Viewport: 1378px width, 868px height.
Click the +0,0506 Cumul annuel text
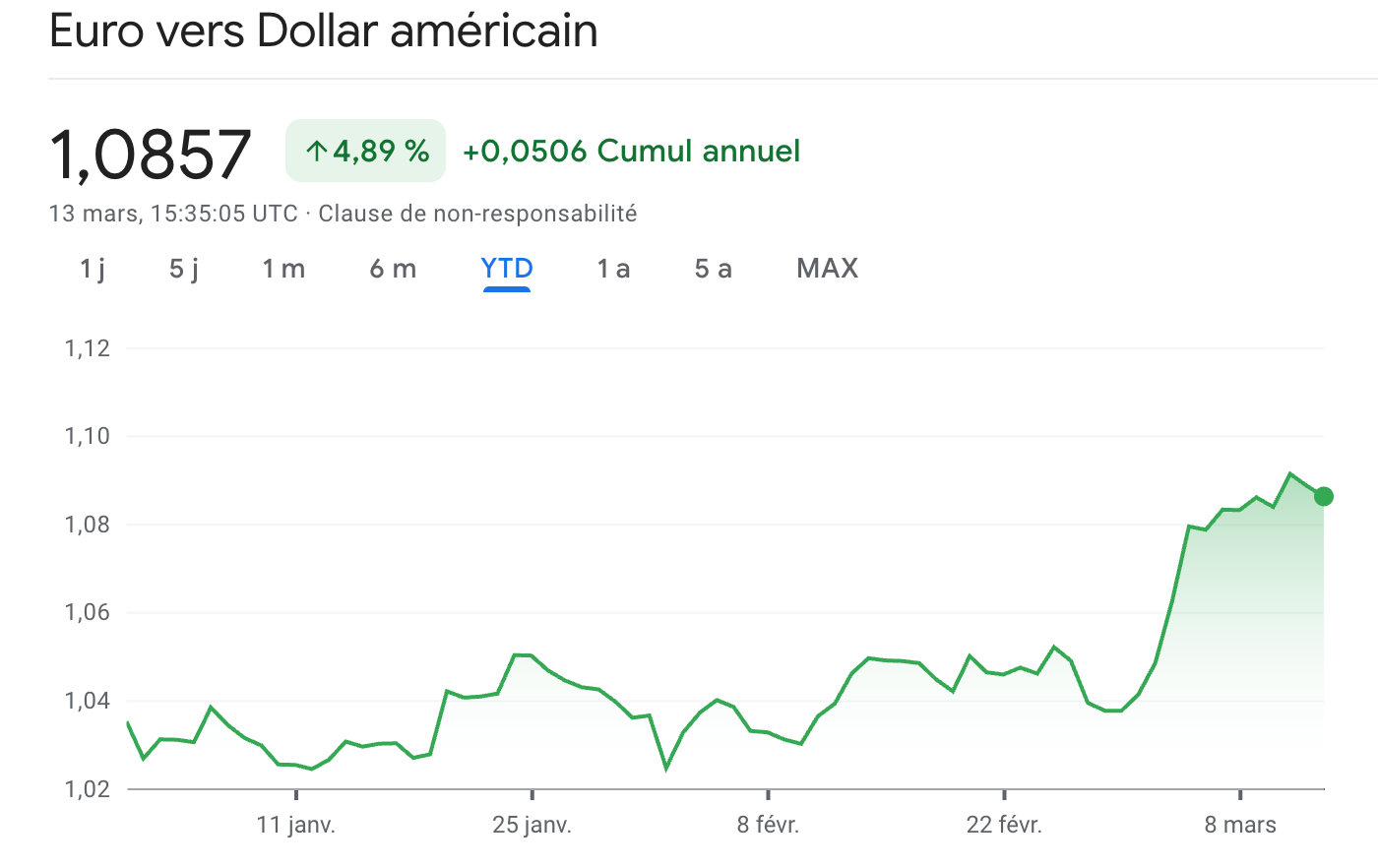(x=631, y=152)
